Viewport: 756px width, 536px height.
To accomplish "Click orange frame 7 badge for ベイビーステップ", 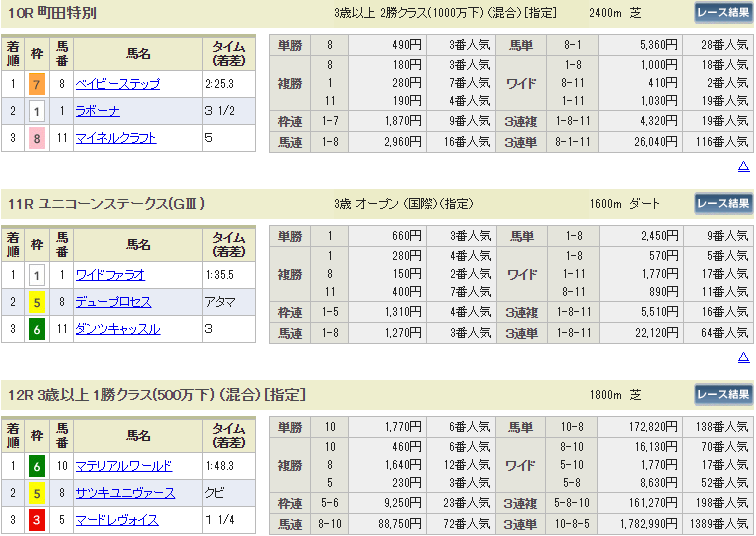I will tap(37, 84).
